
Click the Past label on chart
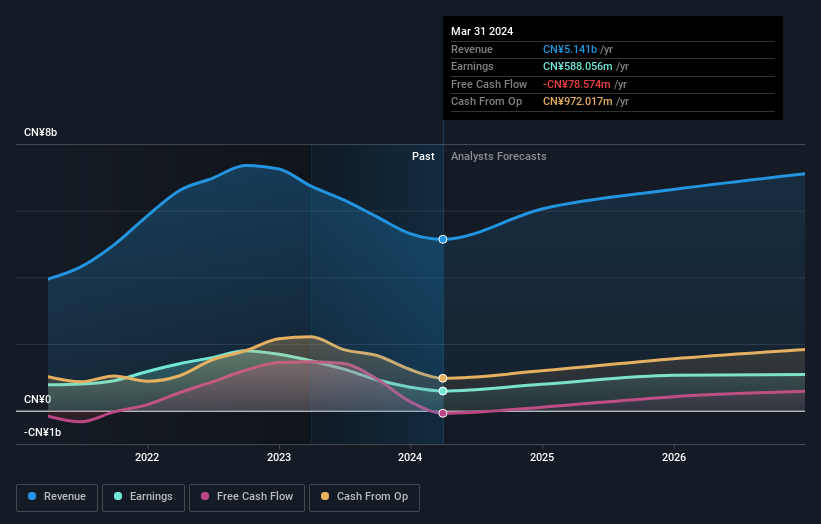423,156
